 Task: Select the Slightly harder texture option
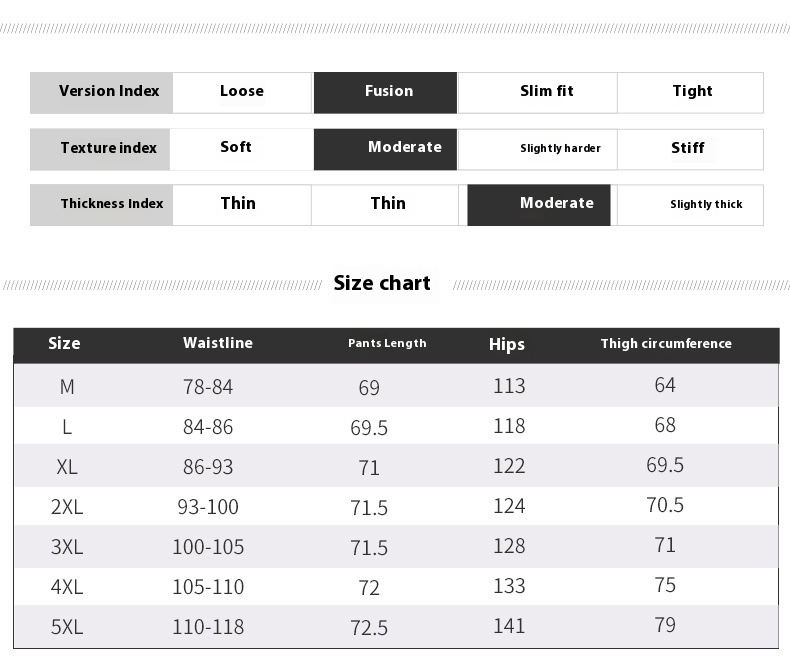pyautogui.click(x=560, y=149)
